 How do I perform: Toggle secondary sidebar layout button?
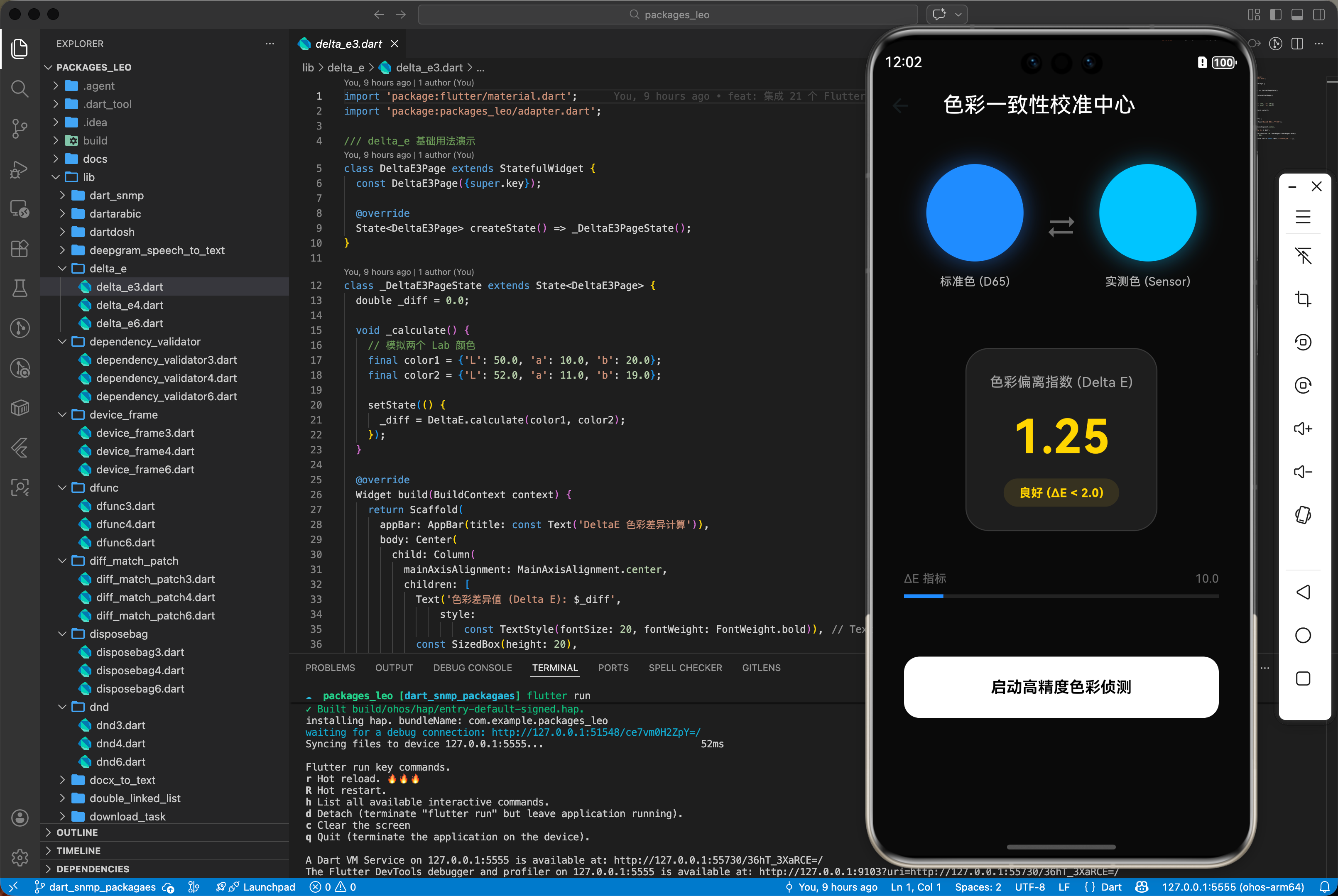pyautogui.click(x=1318, y=14)
